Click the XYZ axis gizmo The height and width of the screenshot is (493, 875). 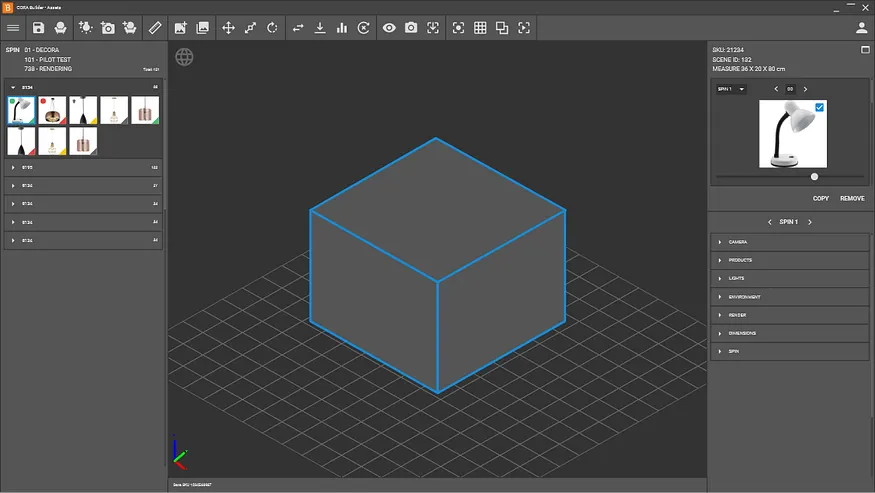coord(180,452)
